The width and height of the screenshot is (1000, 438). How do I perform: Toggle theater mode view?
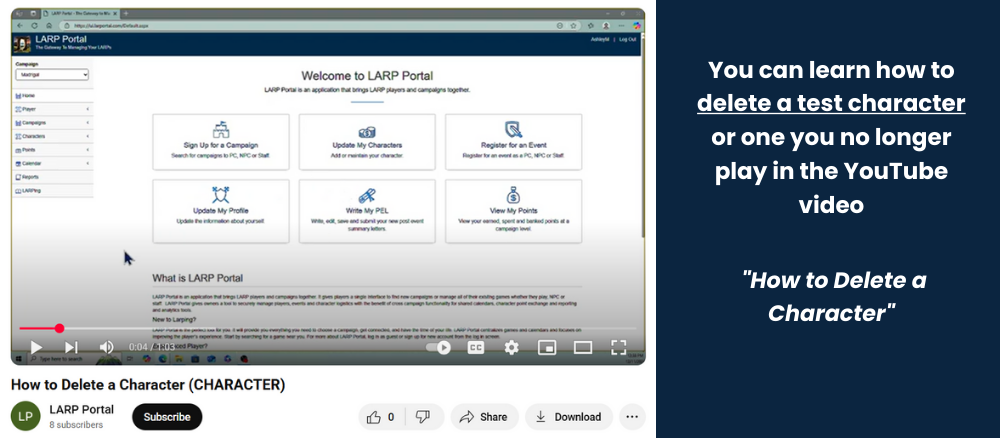(x=582, y=347)
